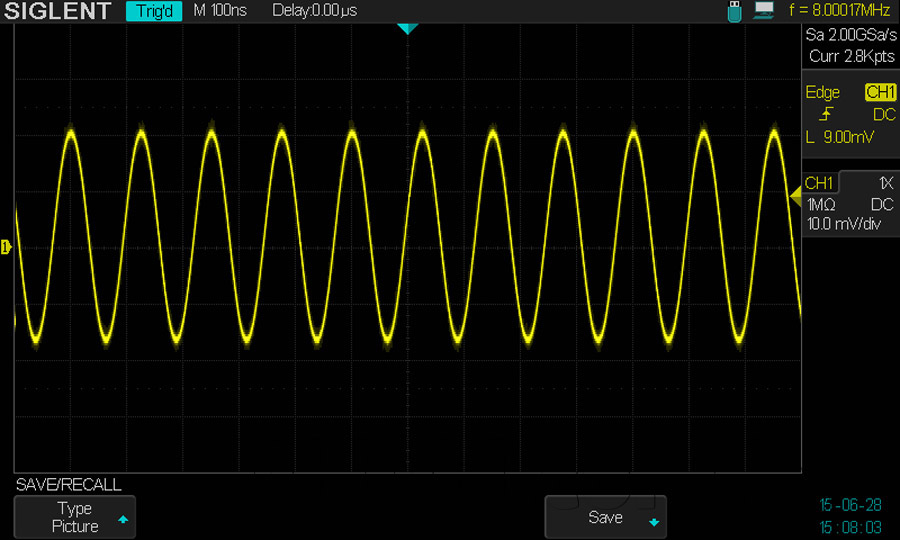Click the rising edge slope icon
The image size is (900, 540).
coord(822,114)
